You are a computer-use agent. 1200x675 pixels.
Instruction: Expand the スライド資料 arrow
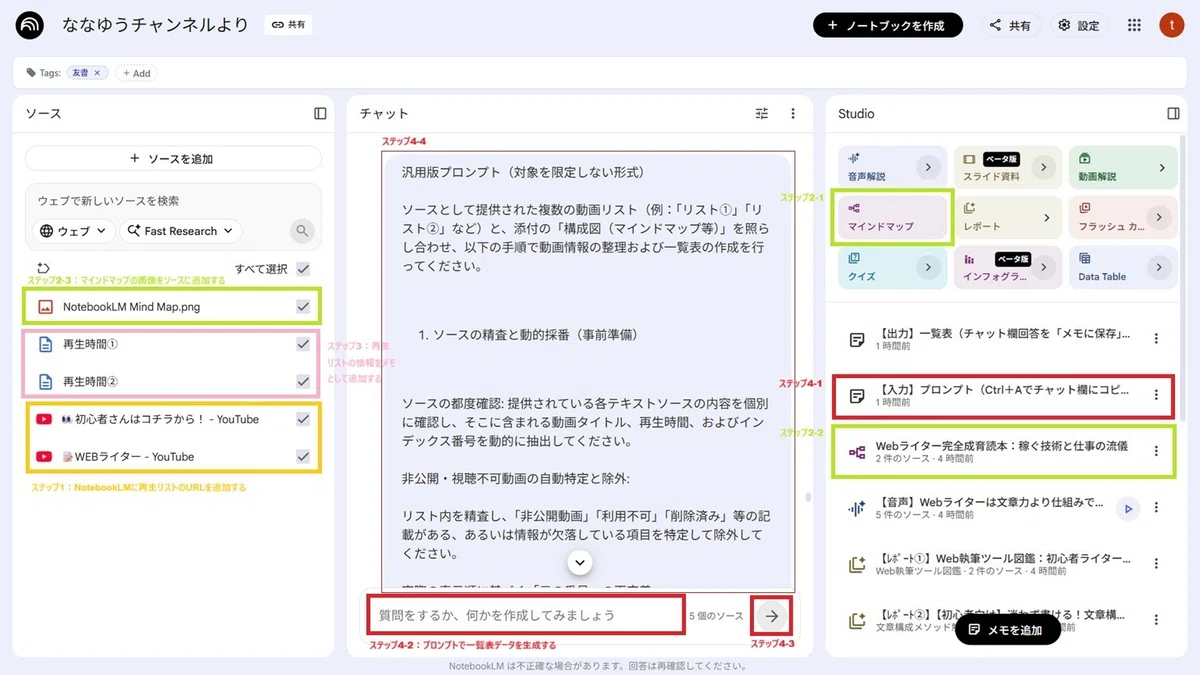coord(1044,167)
